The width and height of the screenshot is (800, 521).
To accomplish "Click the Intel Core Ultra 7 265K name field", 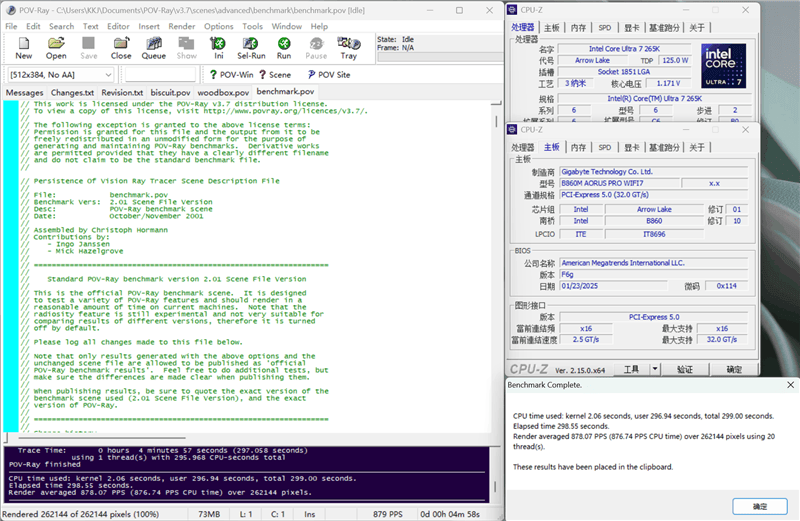I will [624, 48].
